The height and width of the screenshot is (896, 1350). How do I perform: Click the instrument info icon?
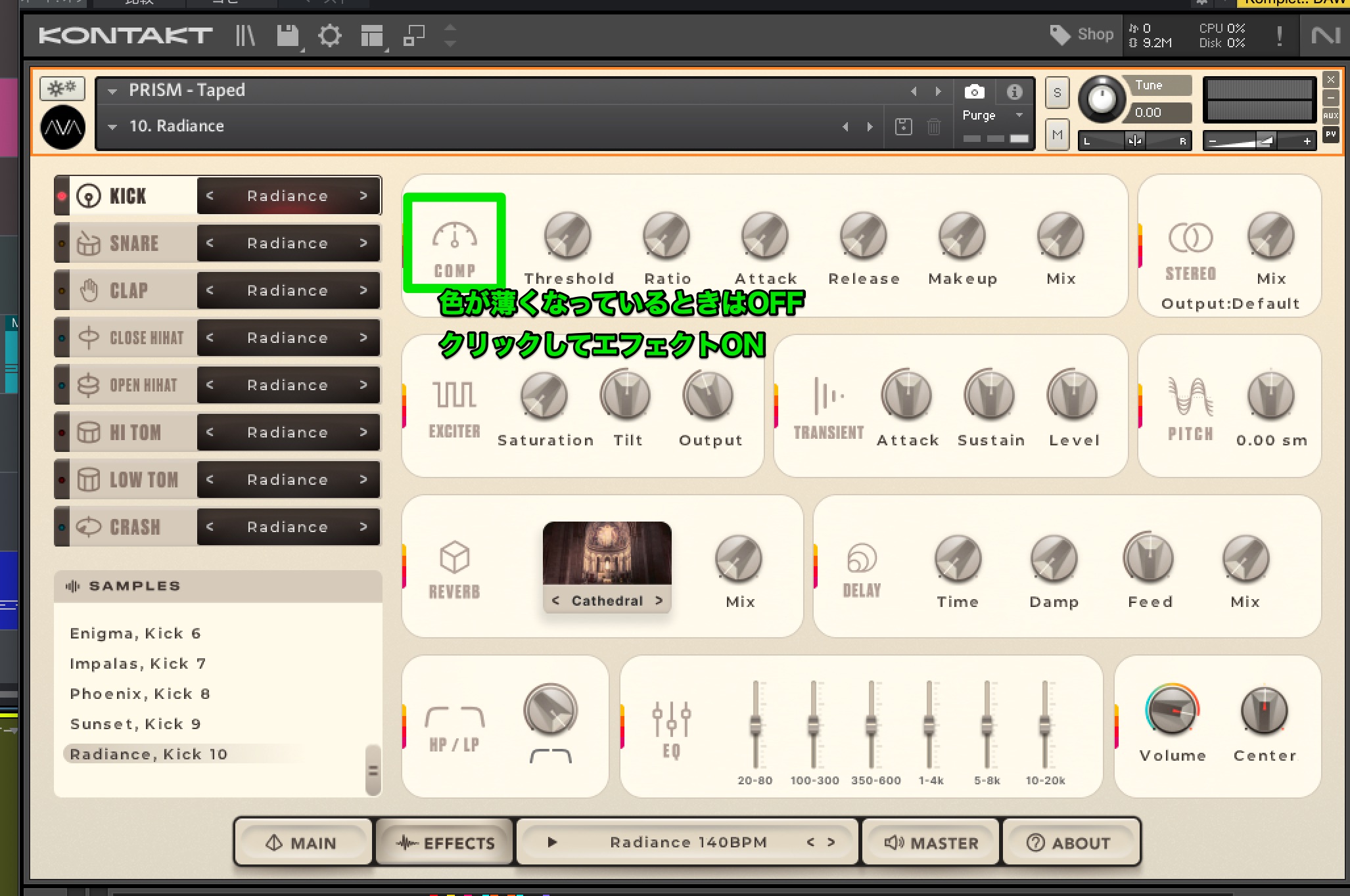[1014, 92]
